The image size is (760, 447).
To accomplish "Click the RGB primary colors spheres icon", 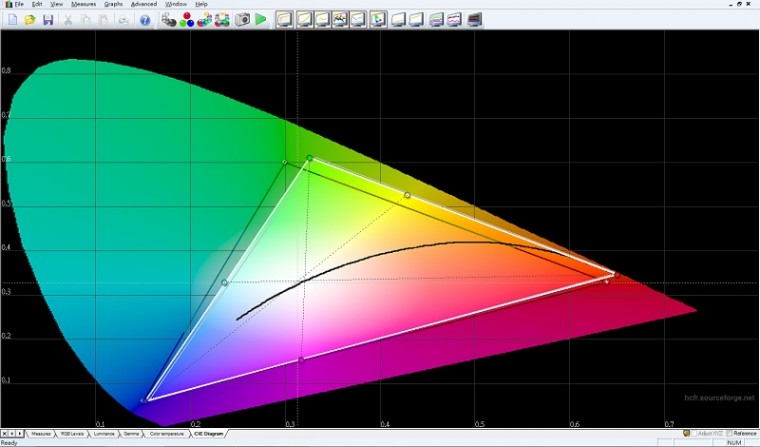I will [186, 19].
